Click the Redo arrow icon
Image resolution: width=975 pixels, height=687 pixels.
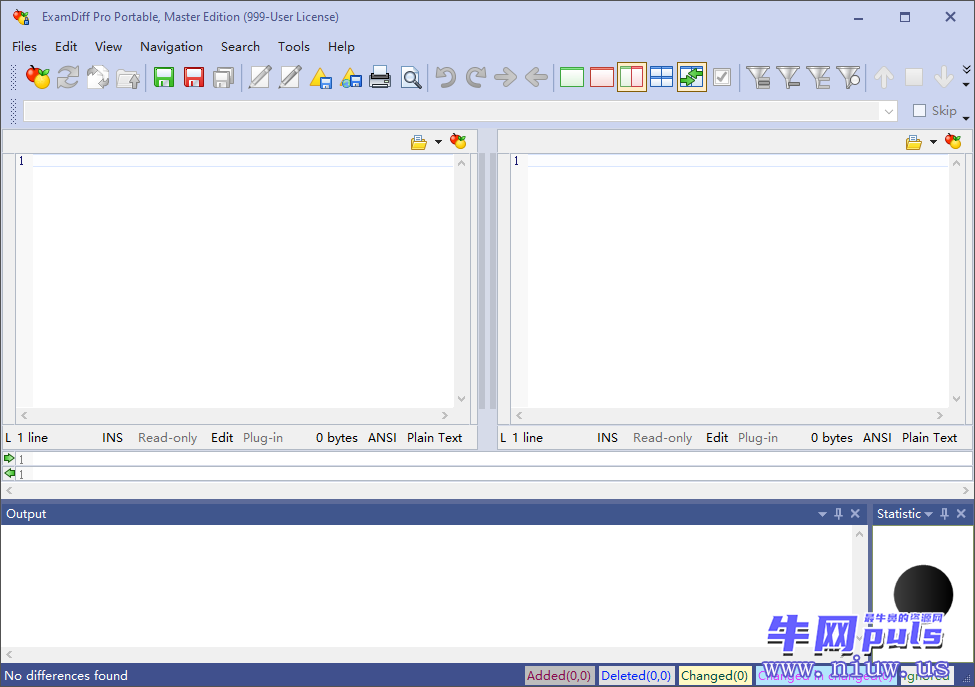475,78
